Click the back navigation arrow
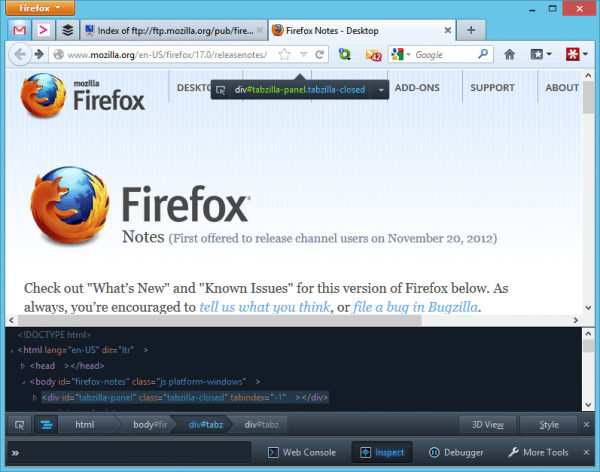Viewport: 600px width, 472px height. click(x=22, y=54)
